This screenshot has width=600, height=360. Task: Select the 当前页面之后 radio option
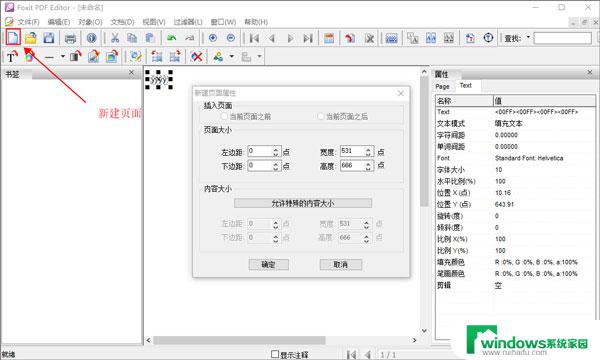[x=321, y=116]
